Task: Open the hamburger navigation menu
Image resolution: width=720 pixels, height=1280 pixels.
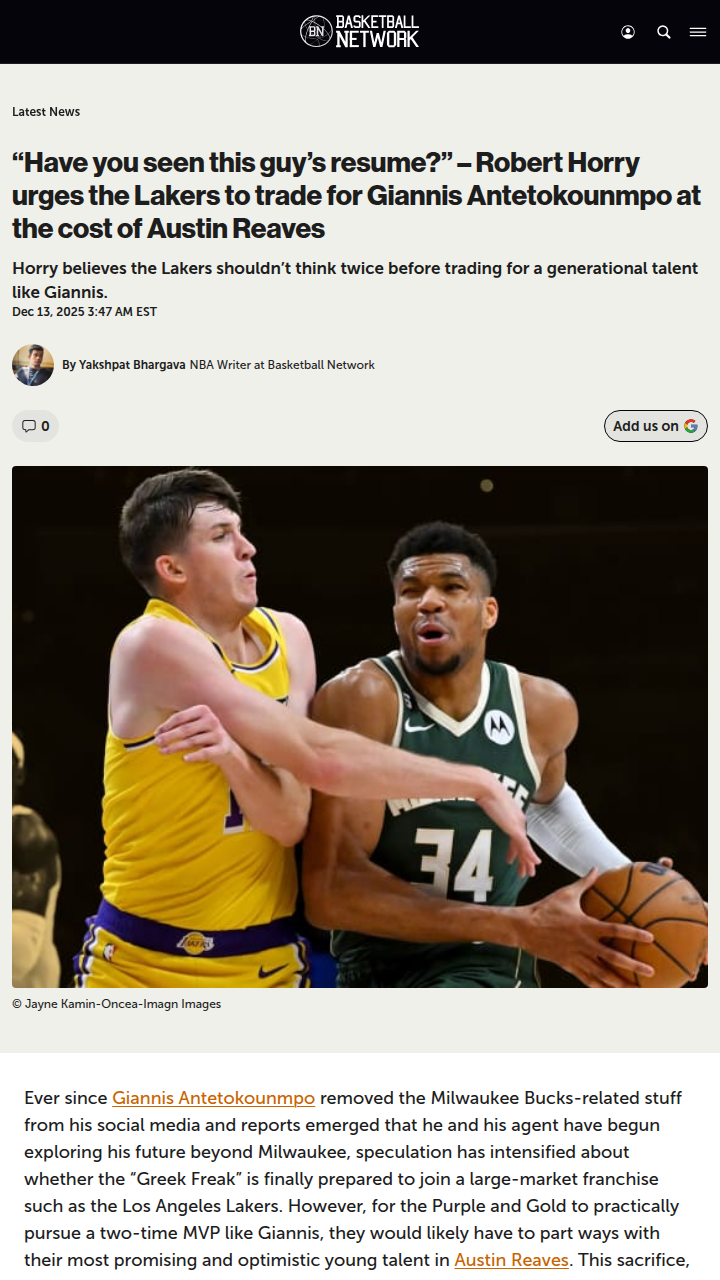Action: 698,32
